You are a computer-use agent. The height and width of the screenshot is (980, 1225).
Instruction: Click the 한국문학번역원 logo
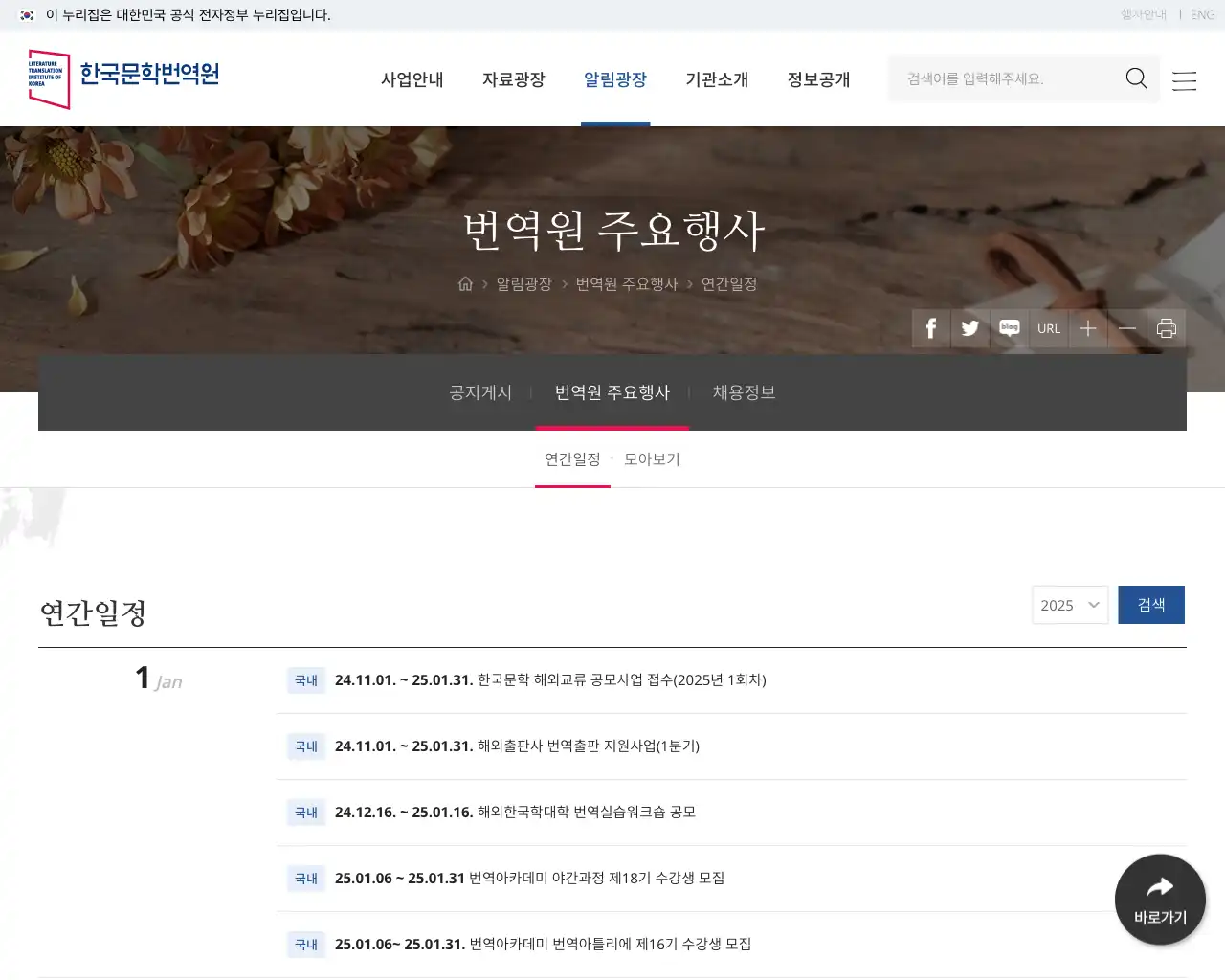[x=122, y=78]
